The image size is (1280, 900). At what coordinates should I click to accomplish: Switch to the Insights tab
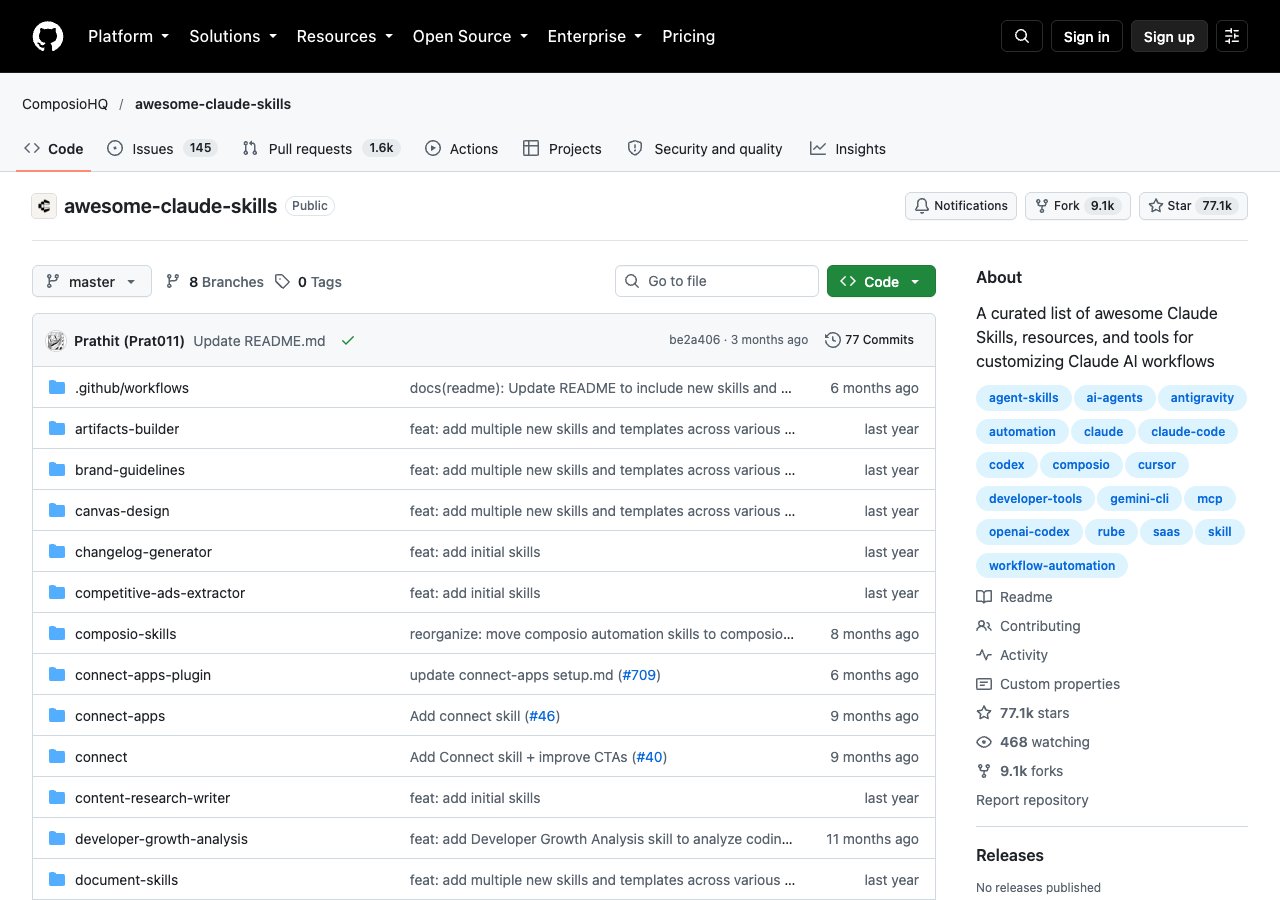pyautogui.click(x=848, y=148)
